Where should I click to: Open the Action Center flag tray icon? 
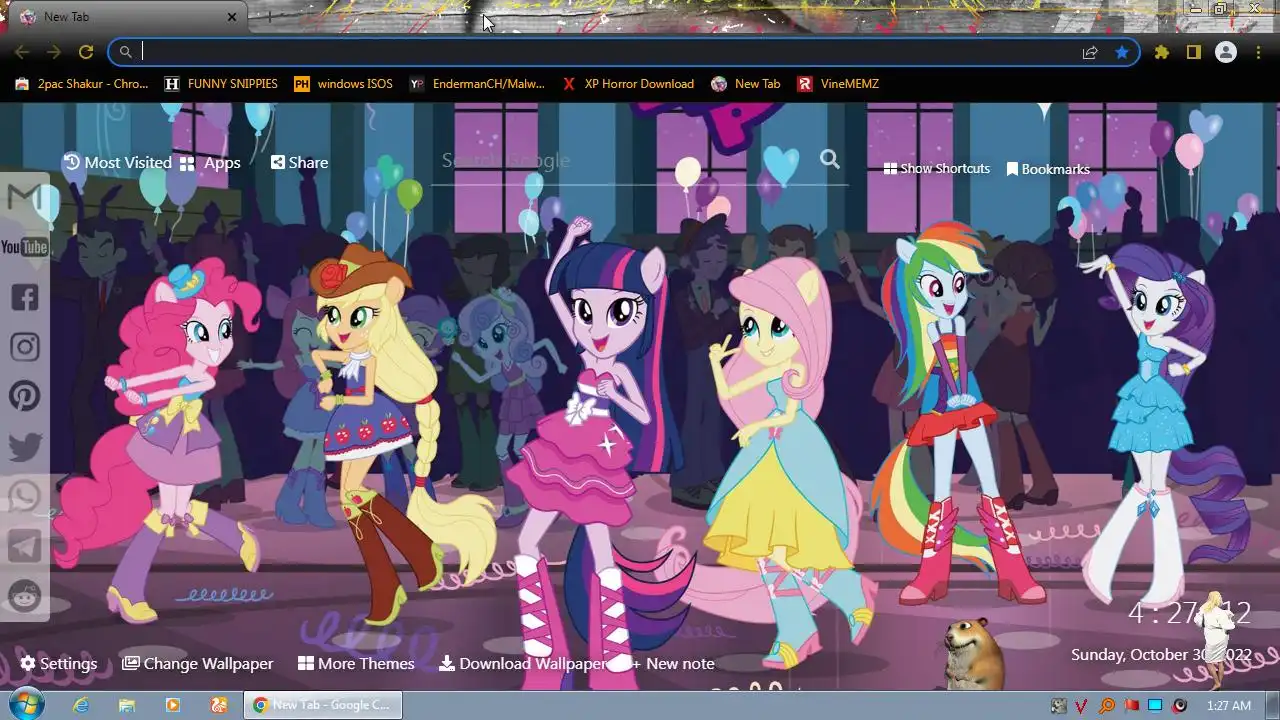[1132, 706]
